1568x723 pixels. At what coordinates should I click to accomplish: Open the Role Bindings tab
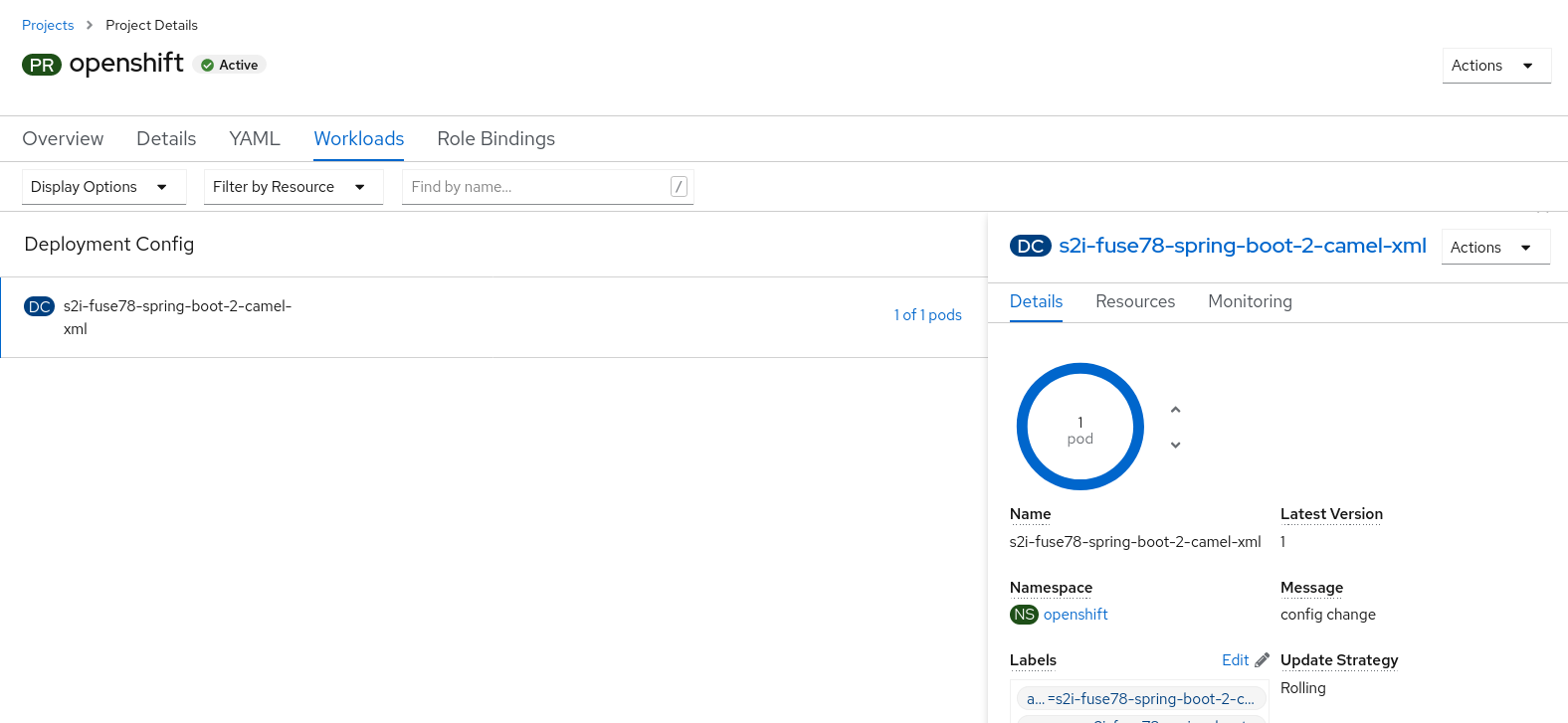496,138
